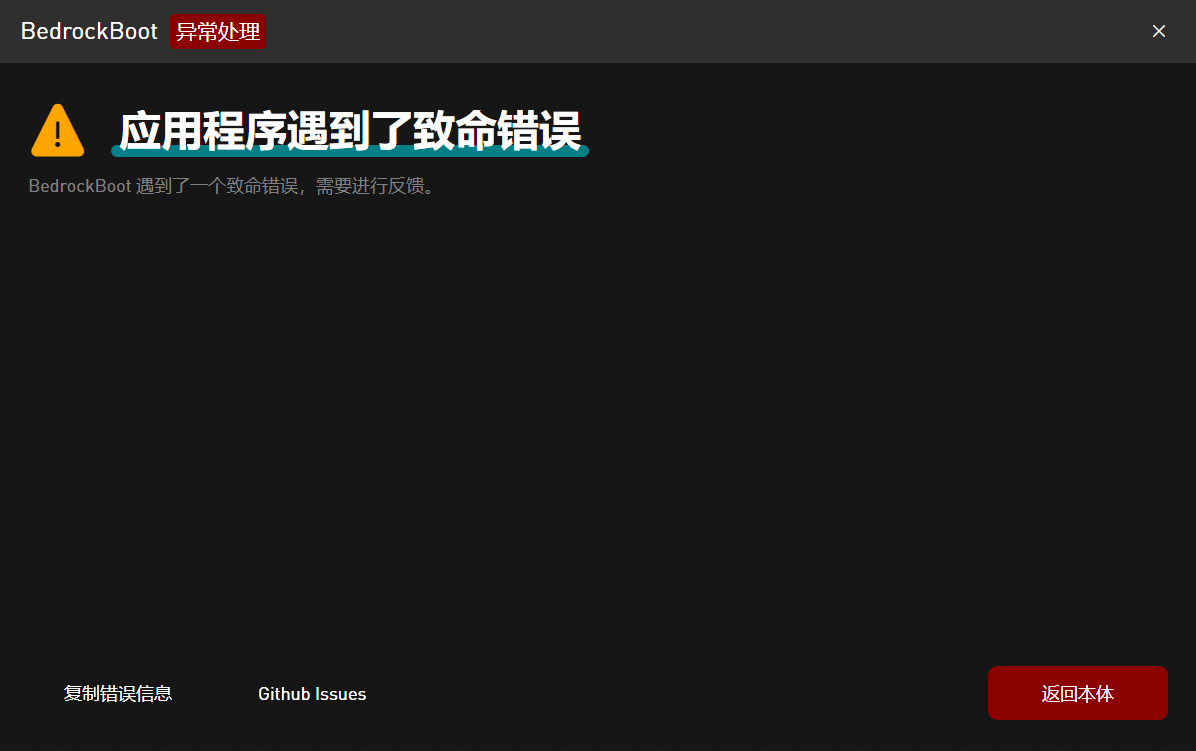
Task: Click the red 异常处理 badge
Action: coord(218,31)
